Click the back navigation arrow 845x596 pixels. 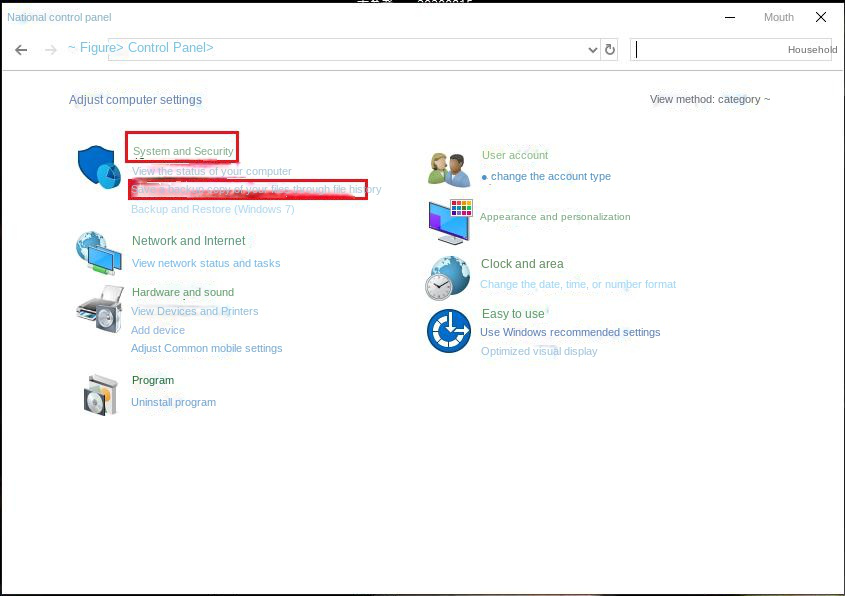(x=21, y=48)
